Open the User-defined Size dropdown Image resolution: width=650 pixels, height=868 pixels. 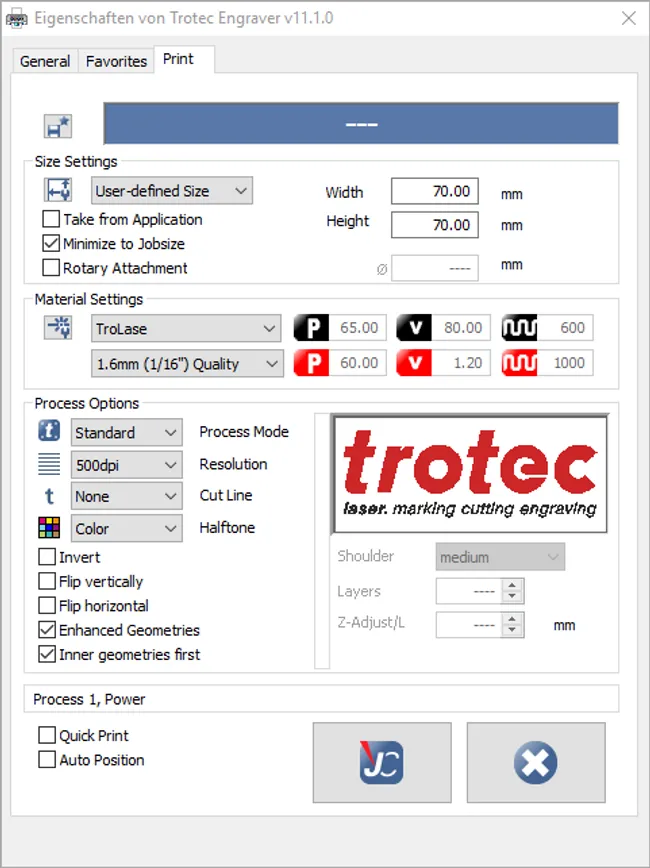(x=172, y=191)
